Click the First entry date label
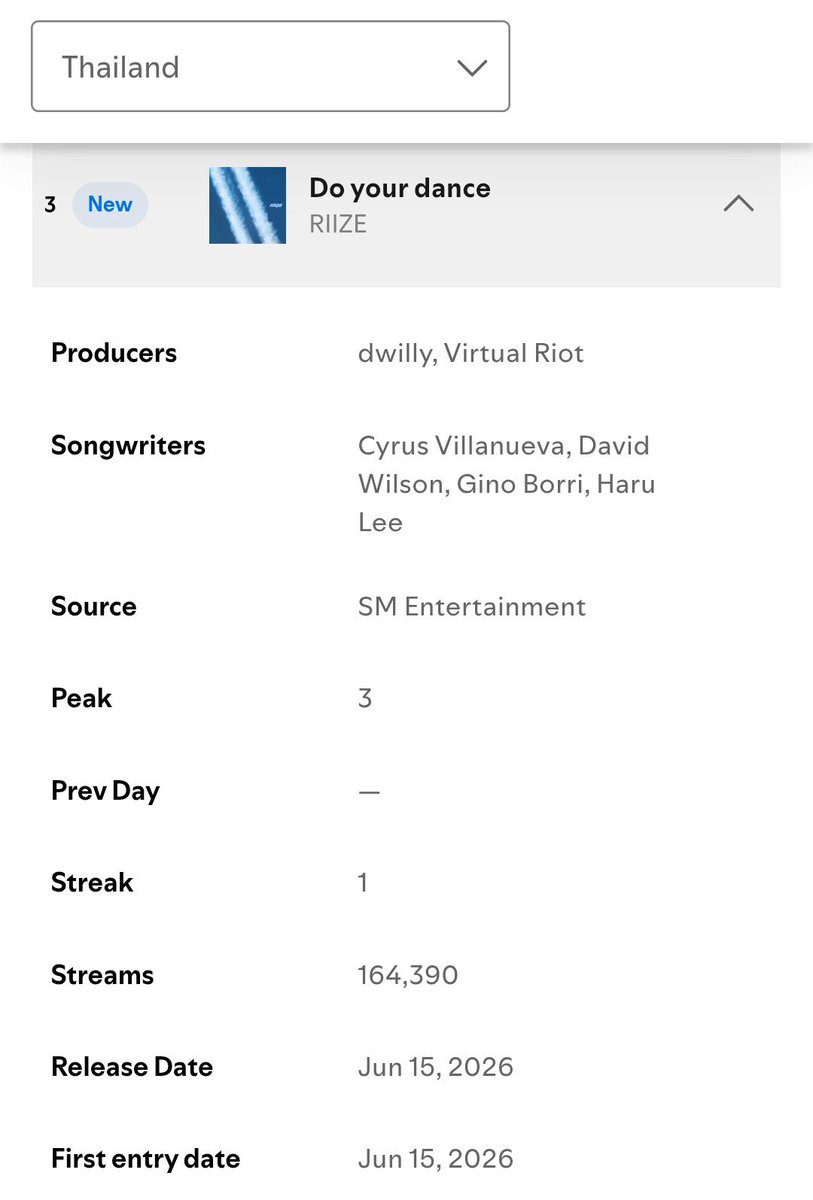 146,1159
